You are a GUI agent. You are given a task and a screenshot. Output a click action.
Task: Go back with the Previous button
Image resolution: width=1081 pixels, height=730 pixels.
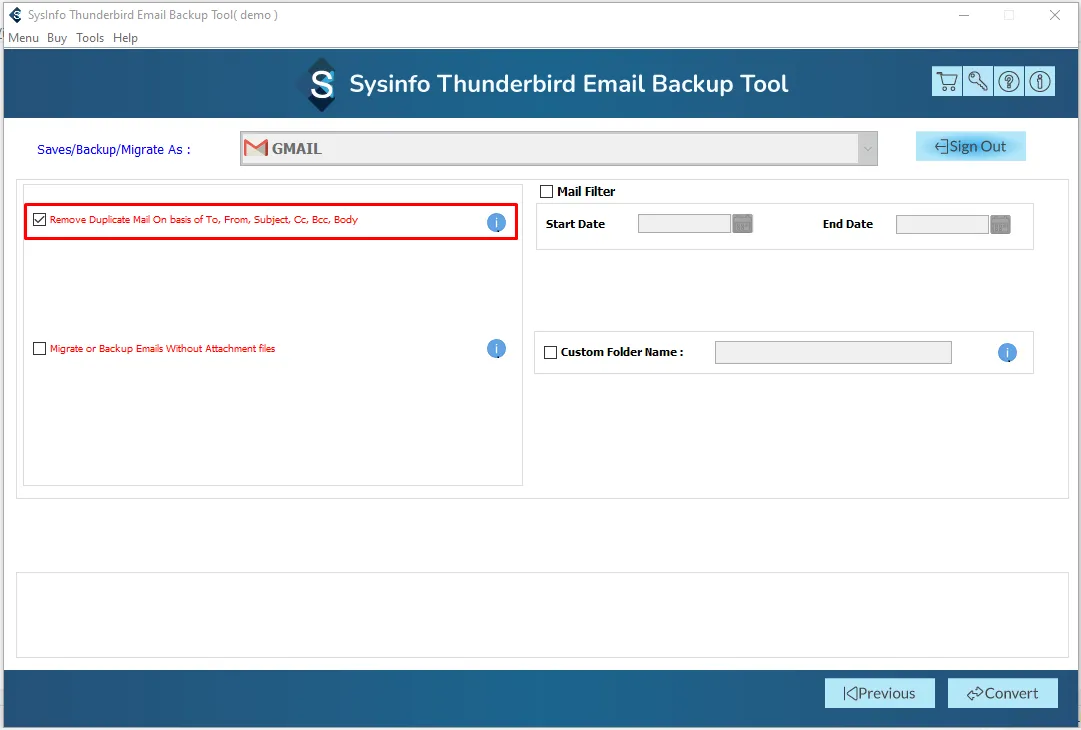point(880,693)
